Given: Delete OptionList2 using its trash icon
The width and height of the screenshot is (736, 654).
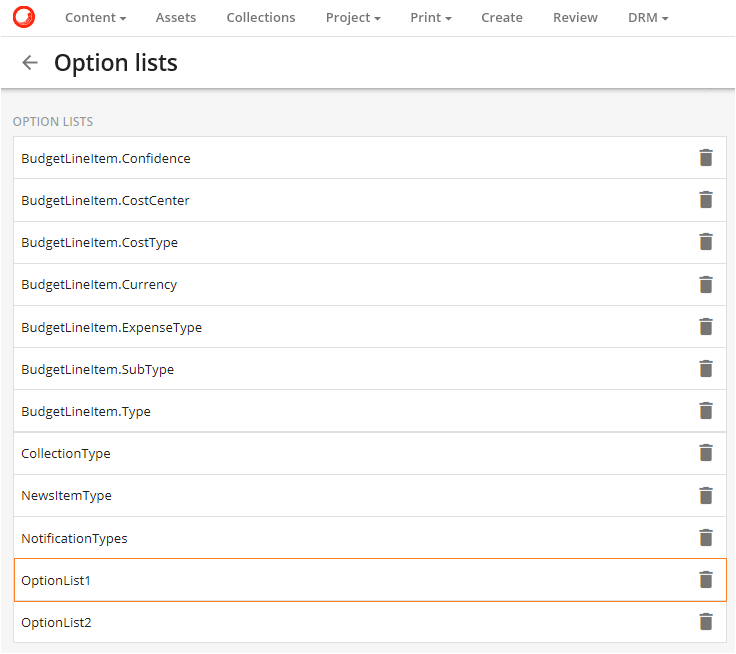Looking at the screenshot, I should (x=706, y=622).
